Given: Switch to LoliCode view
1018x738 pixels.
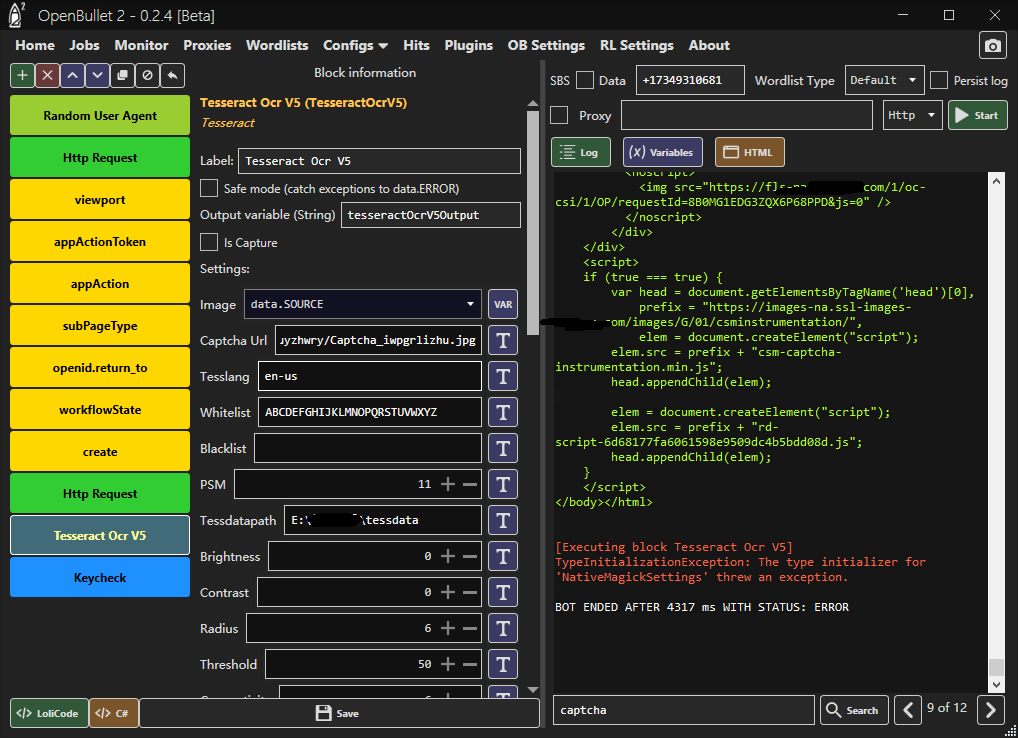Looking at the screenshot, I should pos(49,713).
